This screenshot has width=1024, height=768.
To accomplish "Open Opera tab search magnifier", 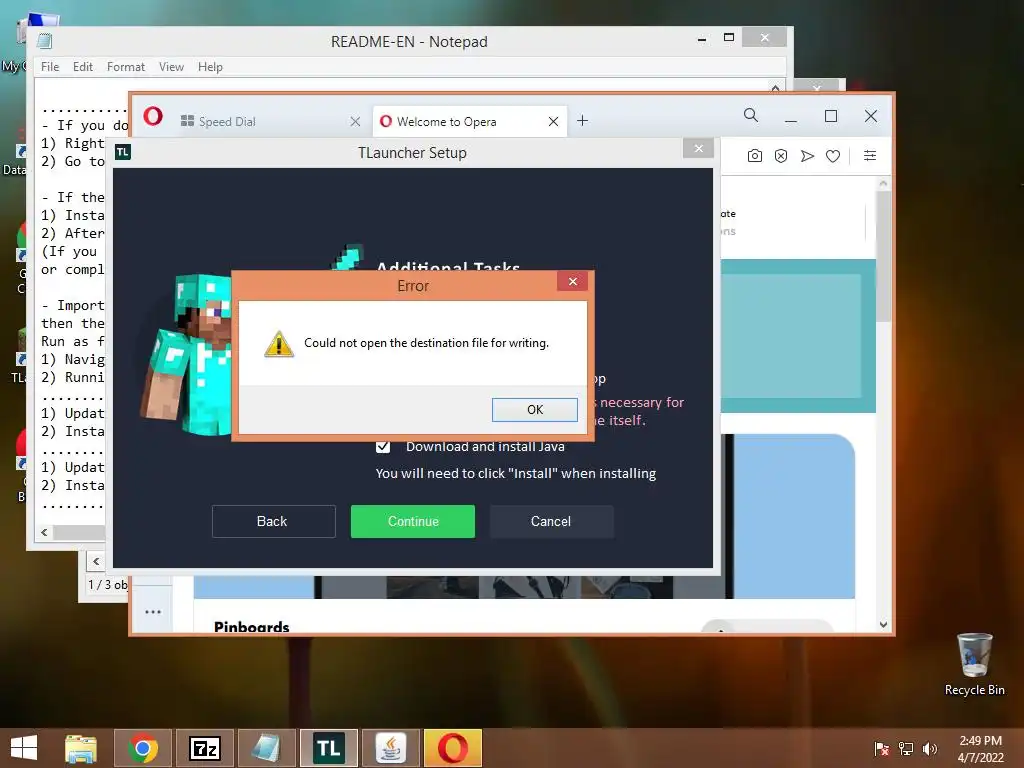I will pos(751,116).
